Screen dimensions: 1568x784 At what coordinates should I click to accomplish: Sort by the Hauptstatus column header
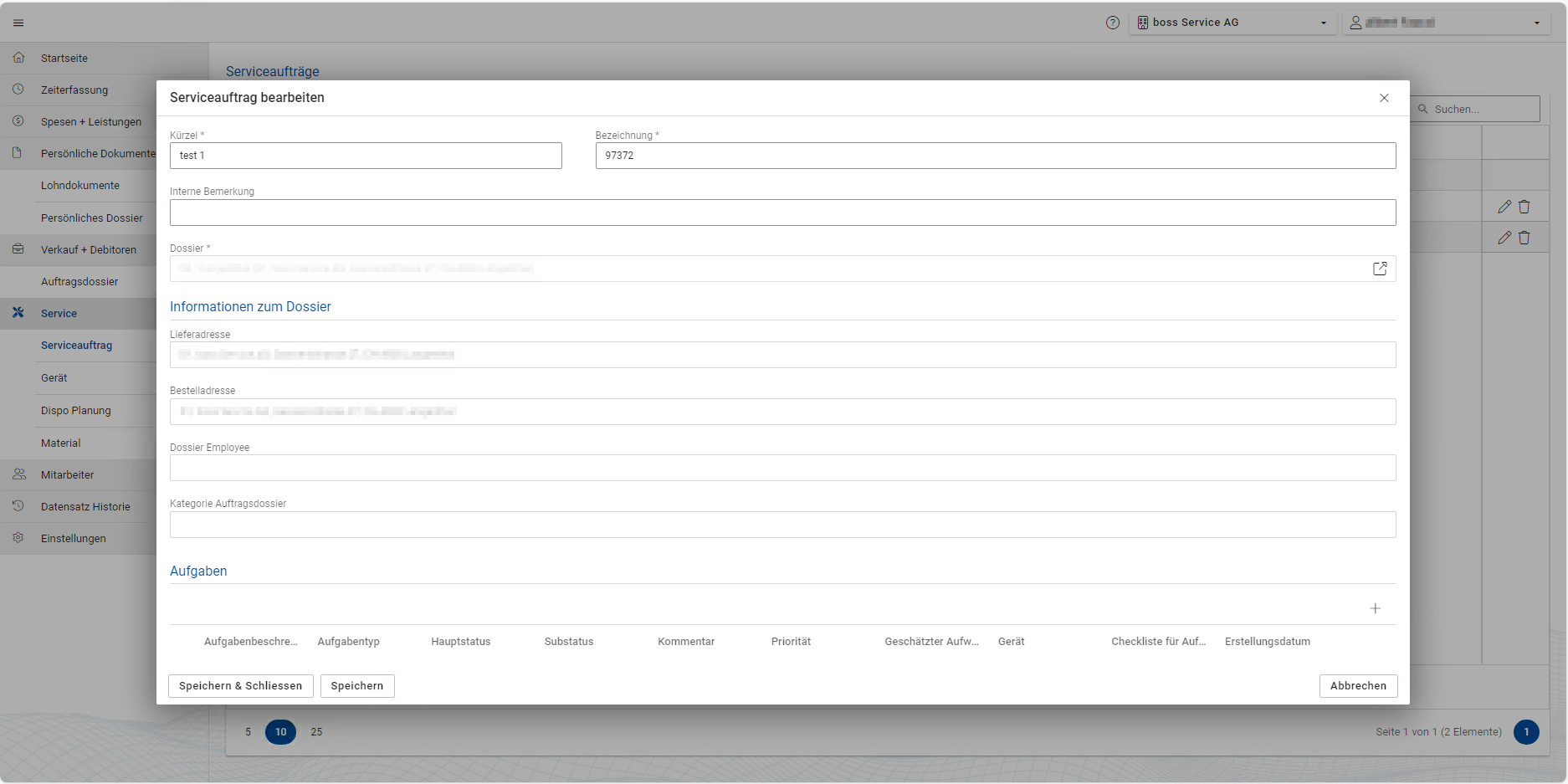coord(461,642)
